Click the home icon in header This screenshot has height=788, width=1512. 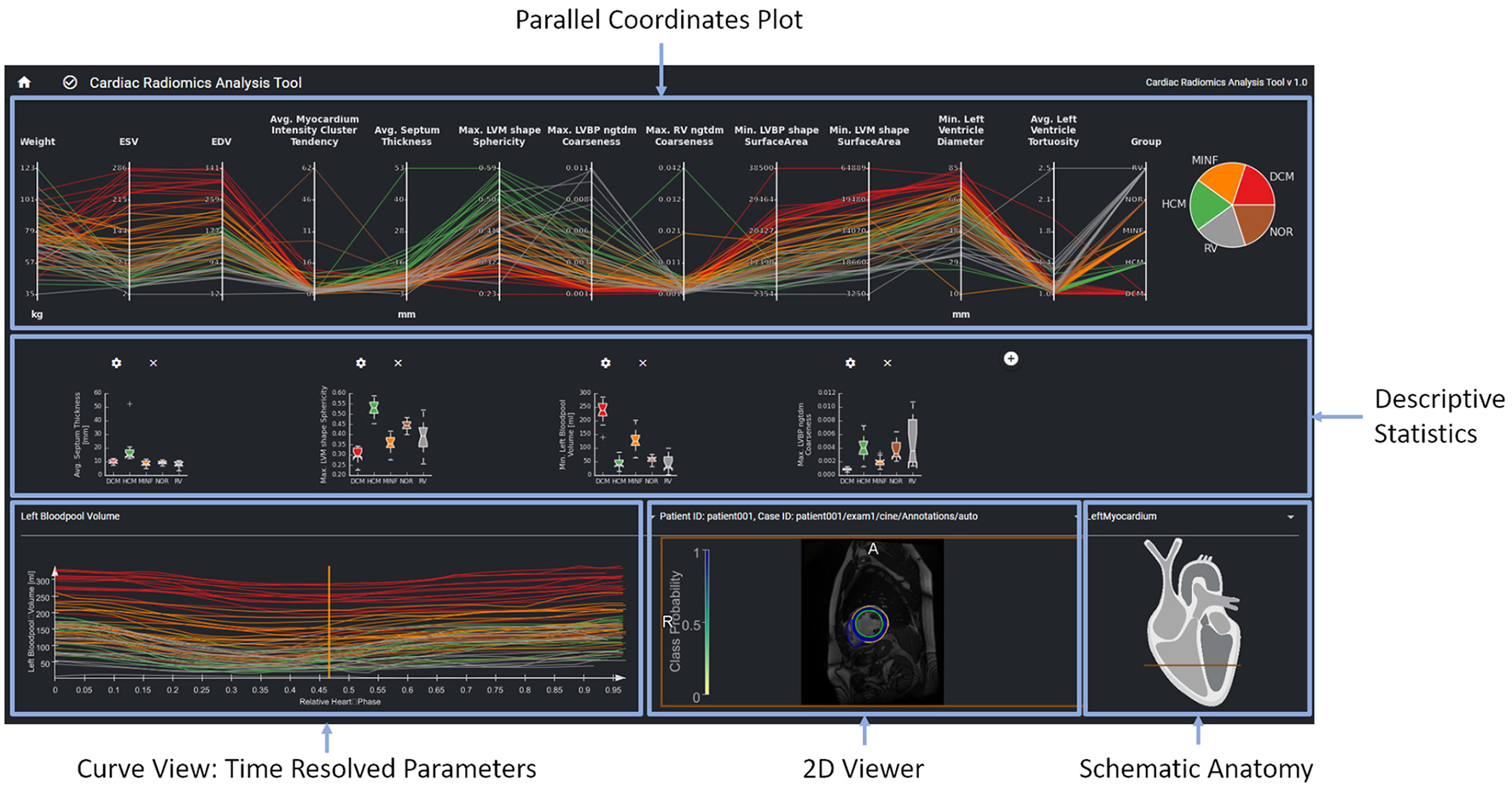click(25, 83)
